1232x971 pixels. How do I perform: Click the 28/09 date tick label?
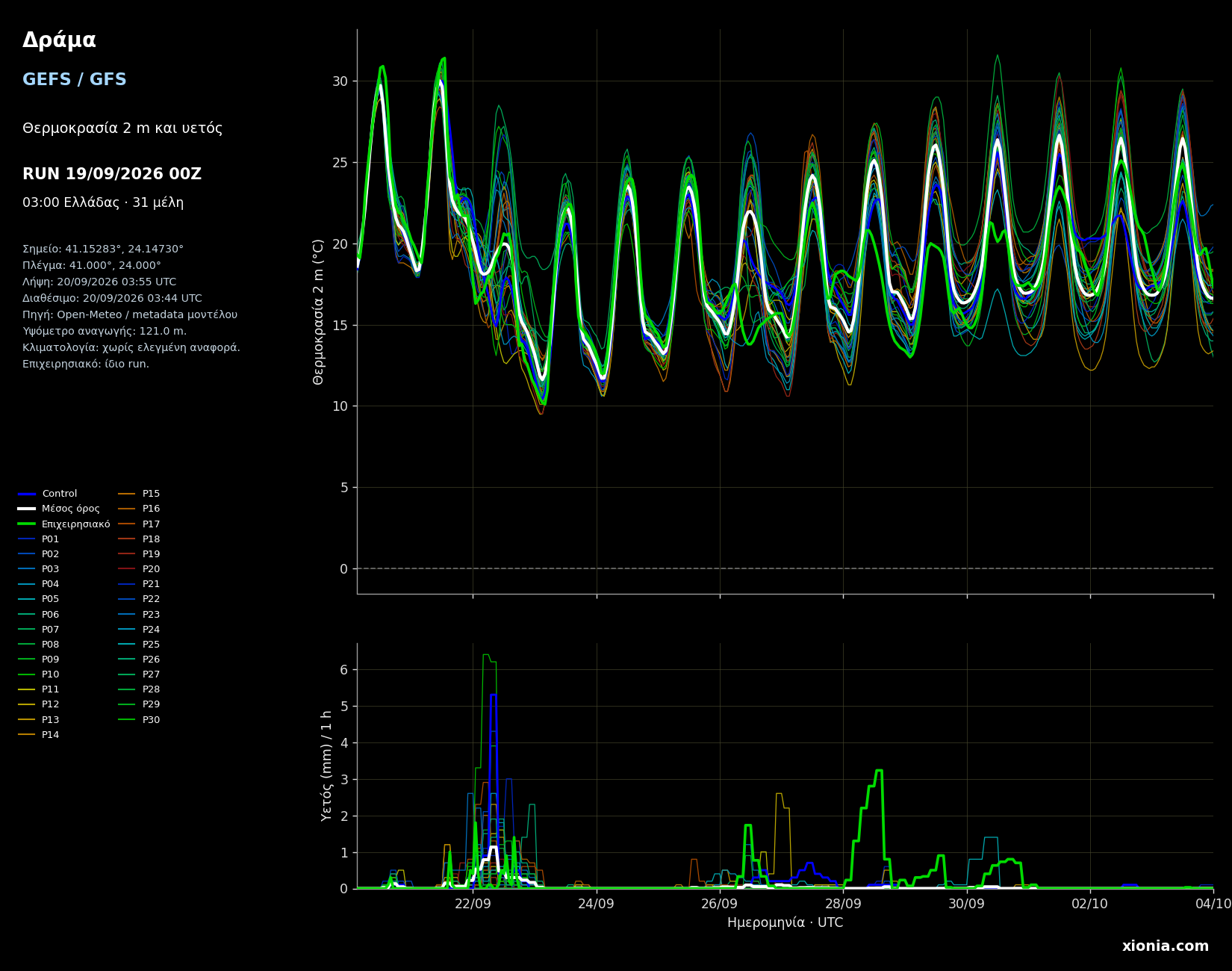pyautogui.click(x=843, y=904)
